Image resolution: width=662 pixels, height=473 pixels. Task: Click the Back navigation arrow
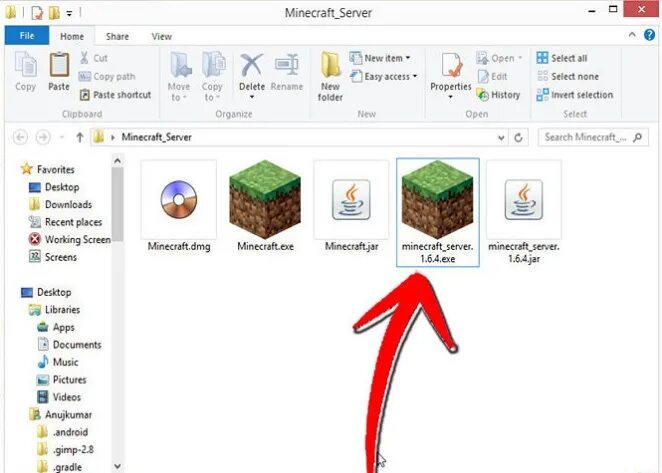point(20,137)
